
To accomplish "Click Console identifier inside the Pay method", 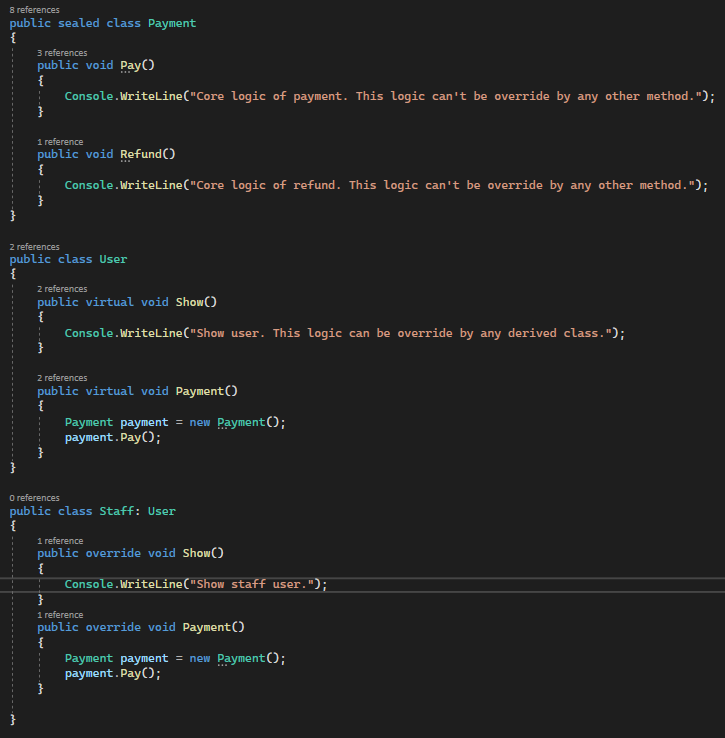I will click(89, 96).
